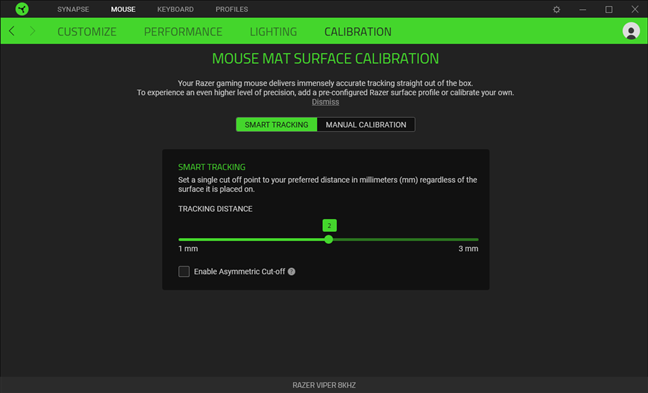Switch to the Calibration tab
Image resolution: width=648 pixels, height=393 pixels.
tap(358, 31)
